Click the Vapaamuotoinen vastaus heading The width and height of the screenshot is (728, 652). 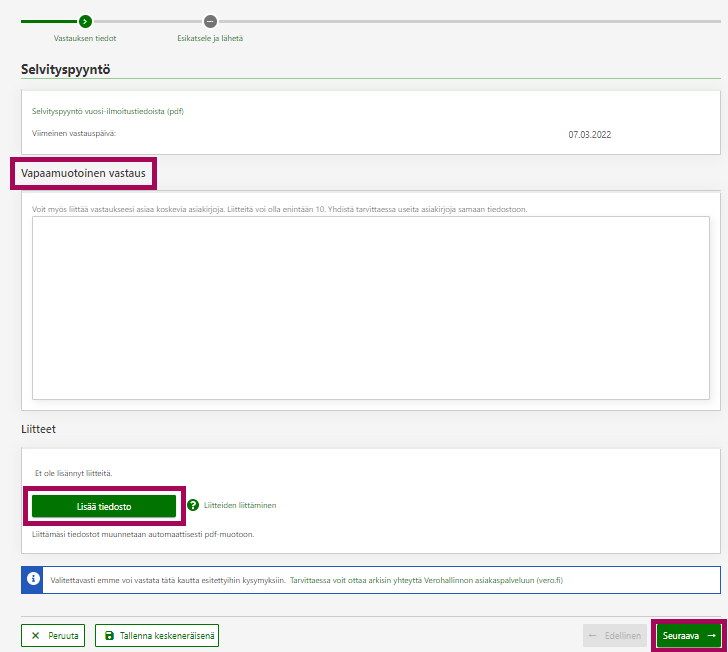(84, 174)
